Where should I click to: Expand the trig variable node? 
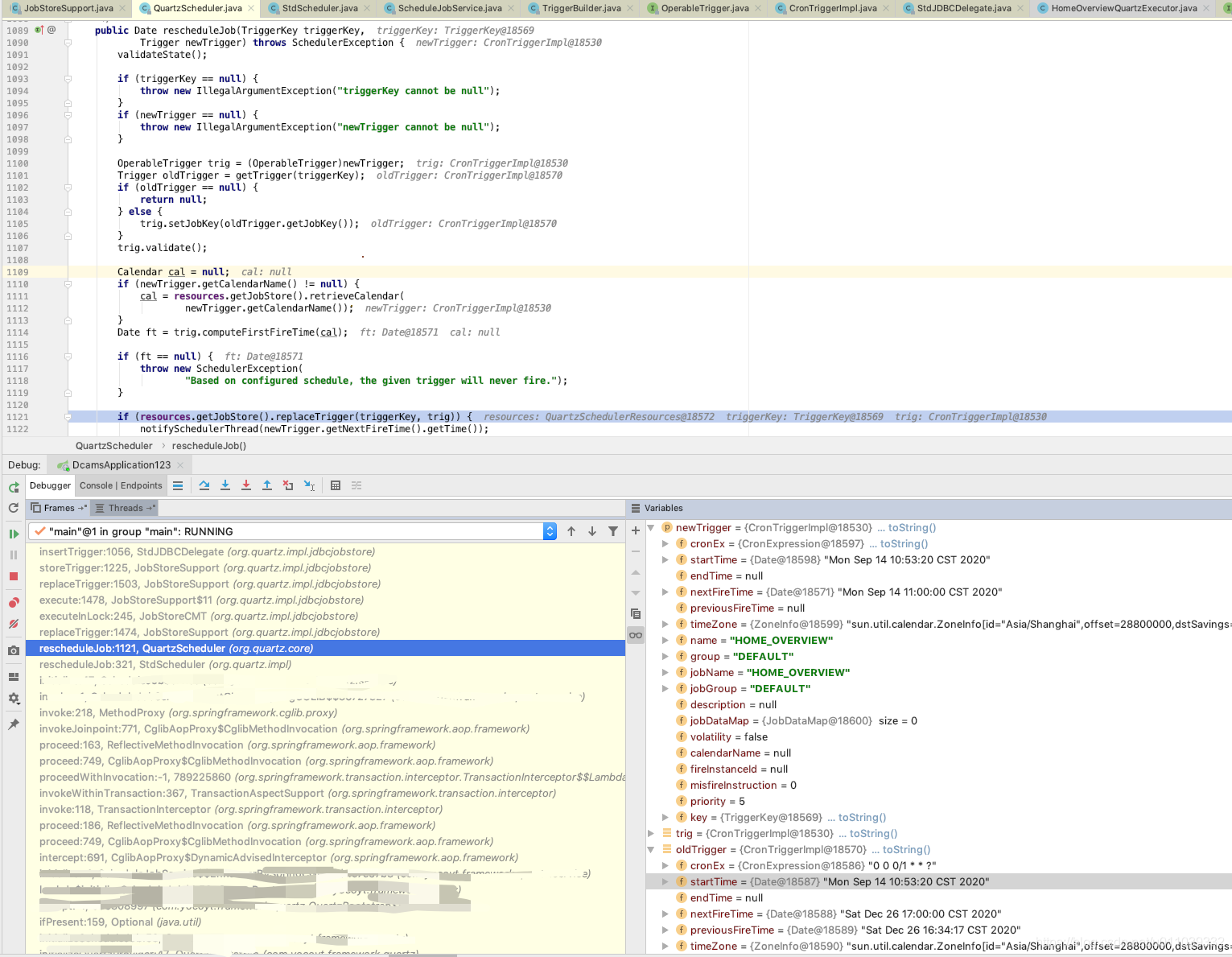[x=651, y=833]
